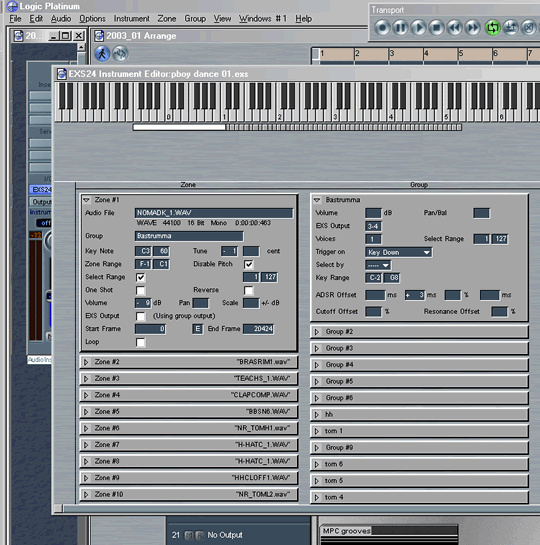The image size is (540, 545).
Task: Expand Zone #3 TEACHS_1.WAV
Action: point(86,378)
